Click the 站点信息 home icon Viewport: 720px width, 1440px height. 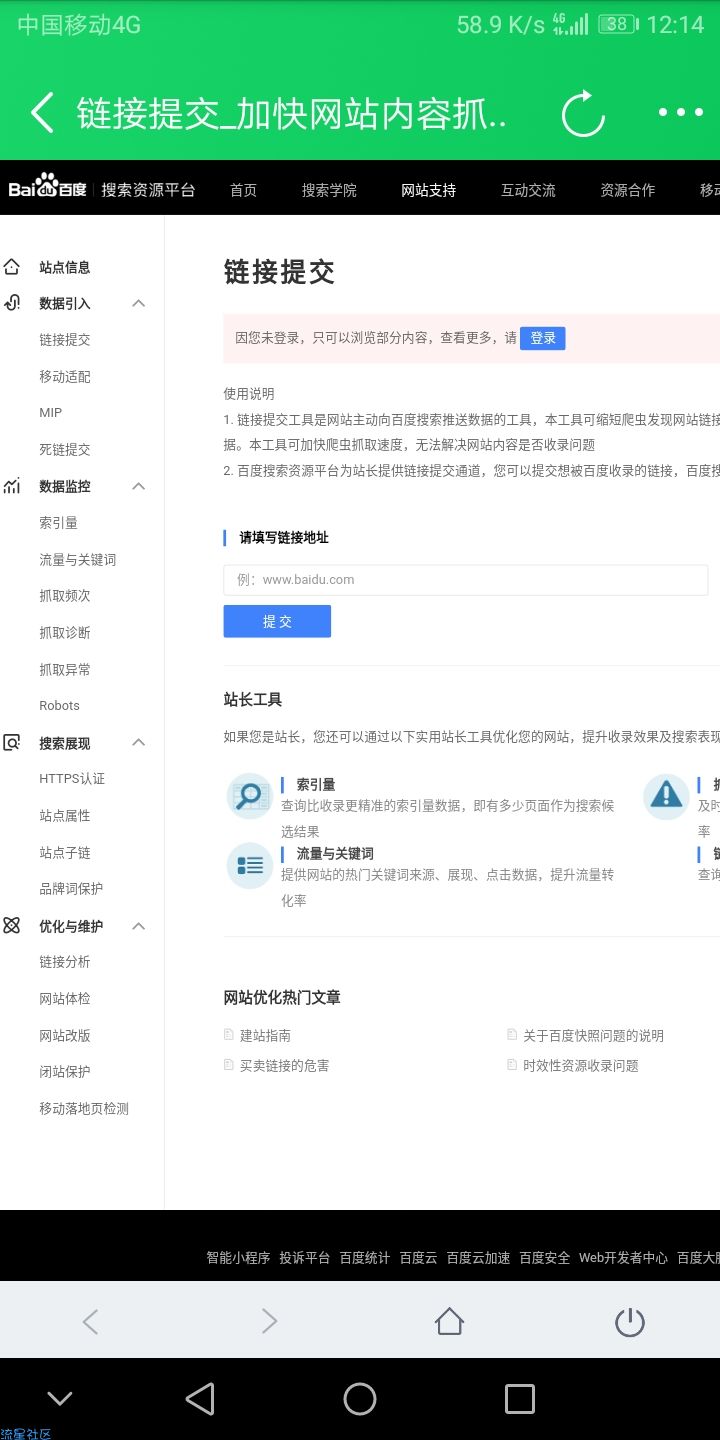point(12,267)
